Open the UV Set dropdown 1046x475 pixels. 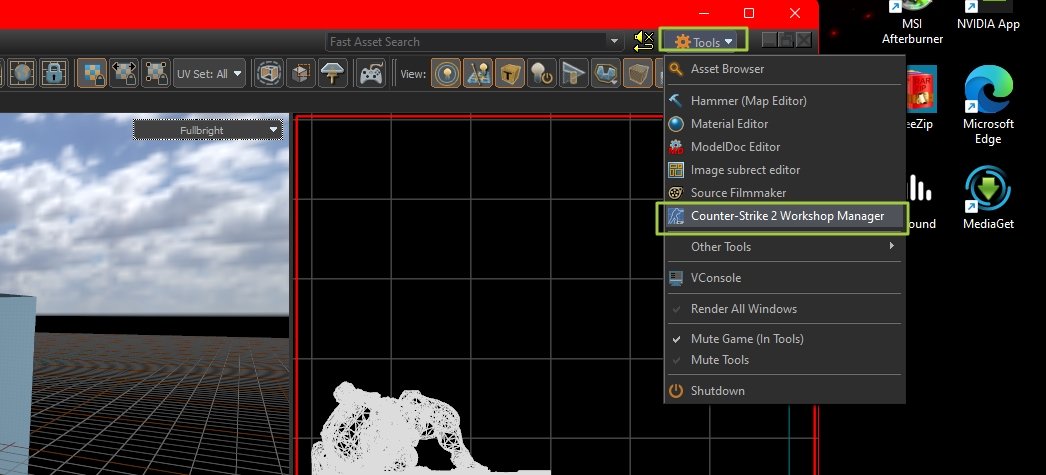209,74
